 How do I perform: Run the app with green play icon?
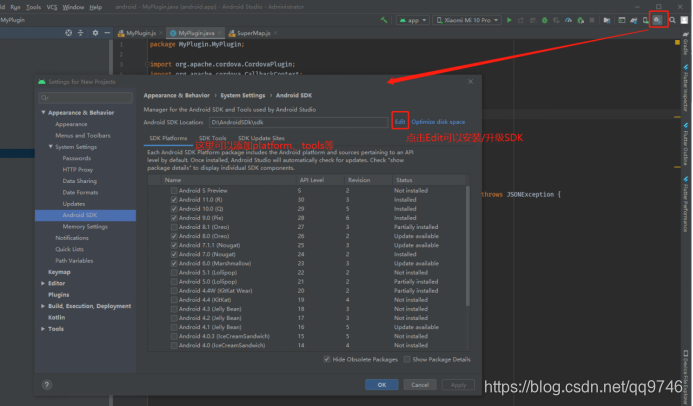pos(509,20)
